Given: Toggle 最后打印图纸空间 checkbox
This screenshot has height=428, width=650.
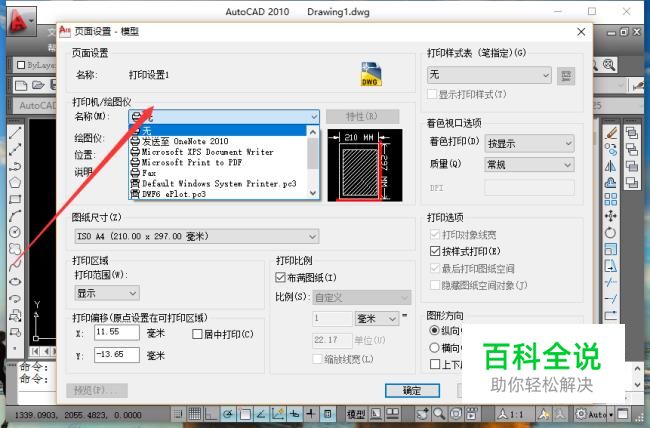Looking at the screenshot, I should (435, 268).
